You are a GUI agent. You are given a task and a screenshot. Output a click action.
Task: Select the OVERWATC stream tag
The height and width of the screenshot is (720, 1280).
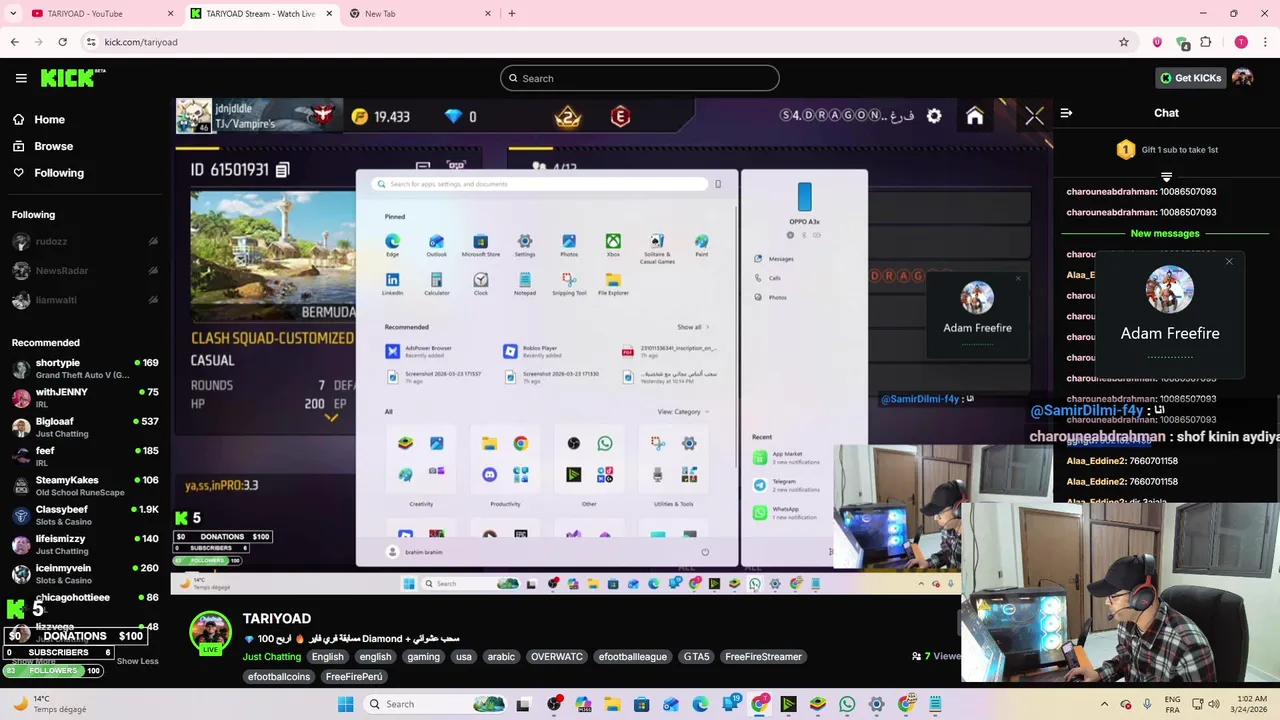556,657
